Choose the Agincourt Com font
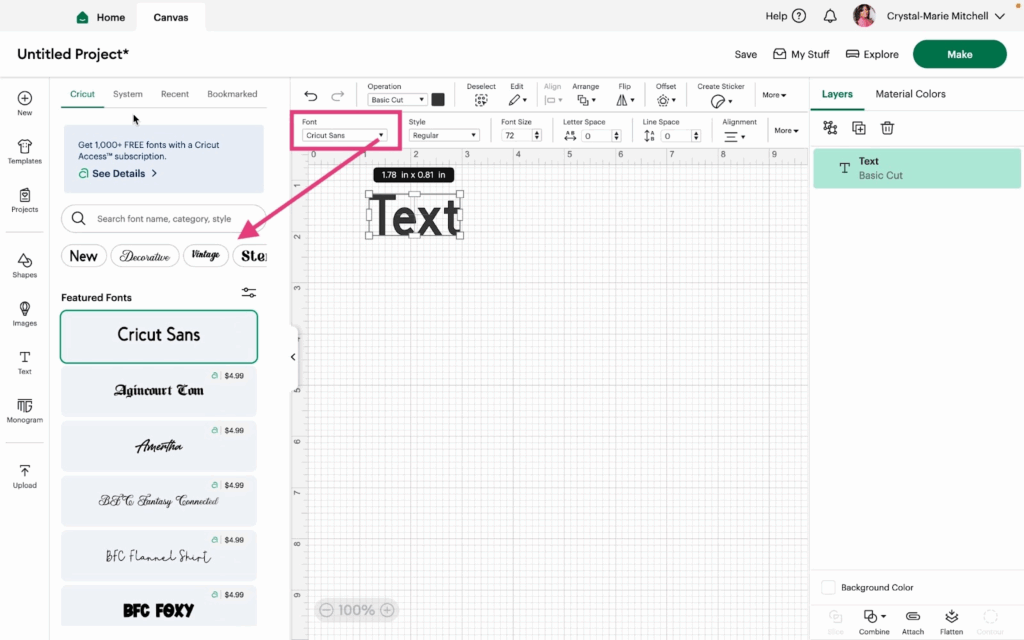This screenshot has width=1024, height=640. 159,391
